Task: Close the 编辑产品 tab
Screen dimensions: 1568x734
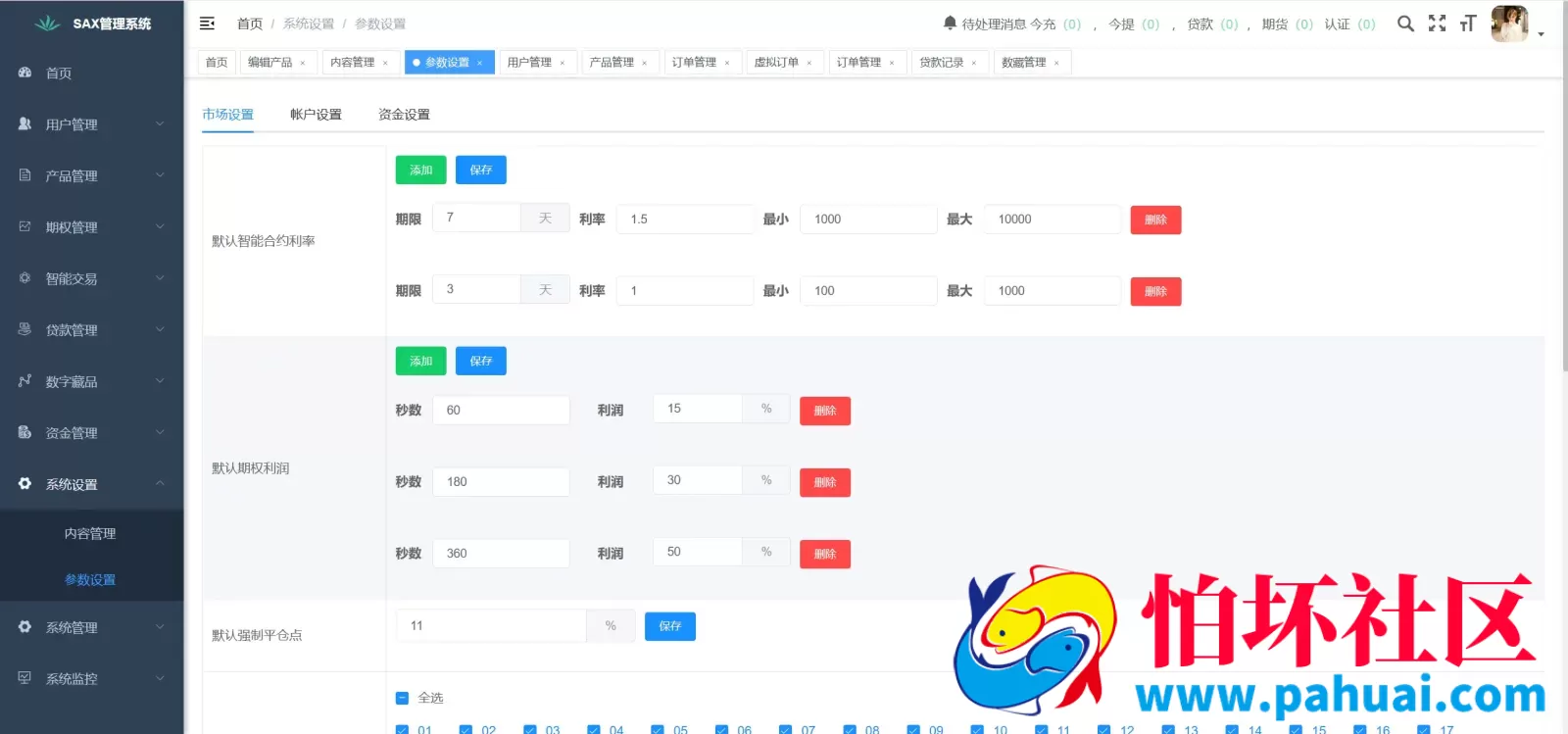Action: 303,63
